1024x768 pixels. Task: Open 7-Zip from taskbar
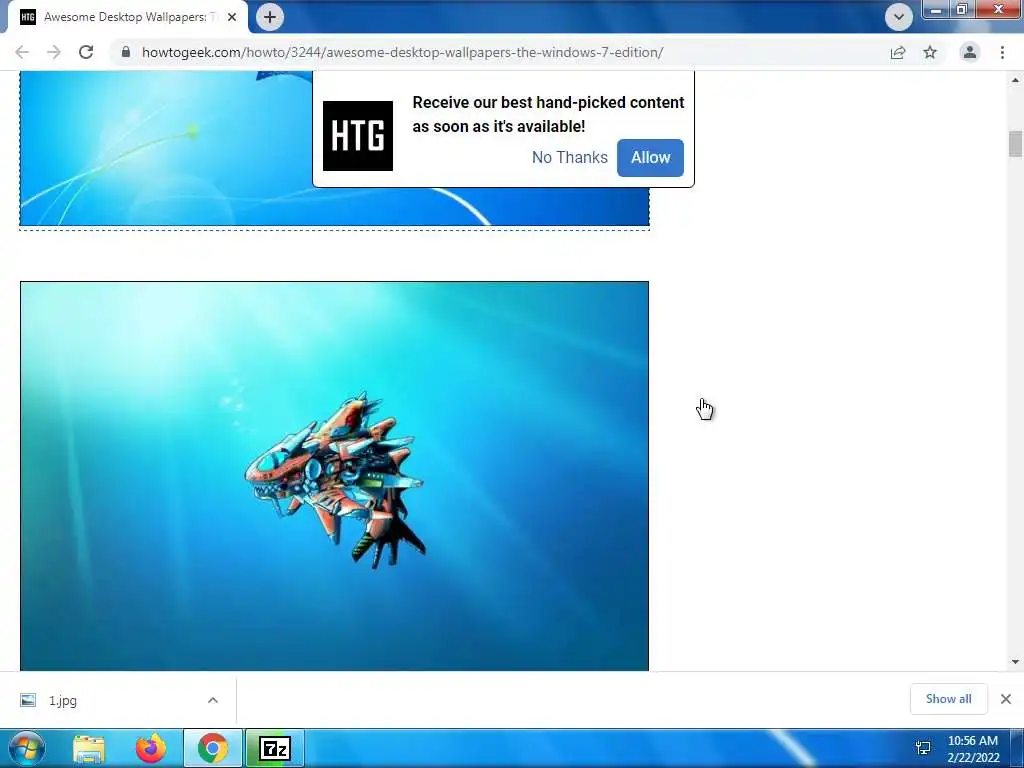275,748
